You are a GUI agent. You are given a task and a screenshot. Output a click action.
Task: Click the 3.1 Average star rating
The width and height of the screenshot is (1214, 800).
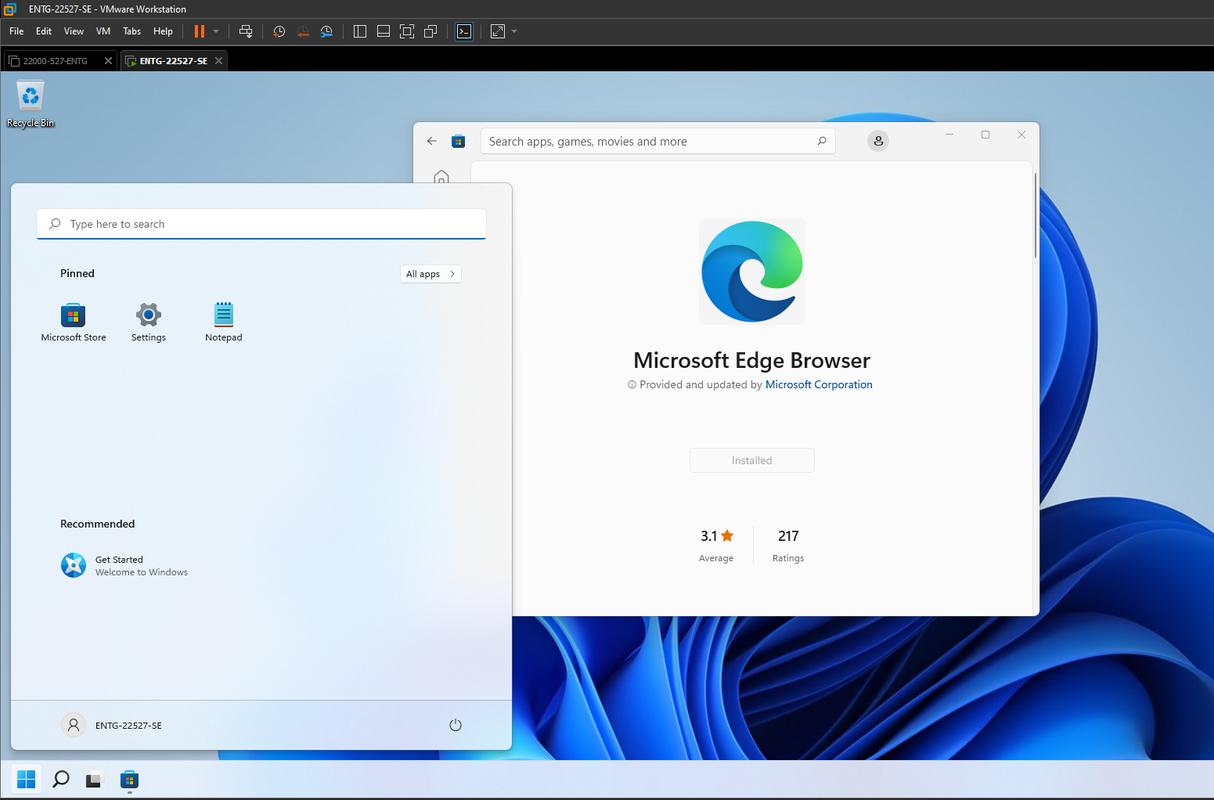pyautogui.click(x=717, y=545)
